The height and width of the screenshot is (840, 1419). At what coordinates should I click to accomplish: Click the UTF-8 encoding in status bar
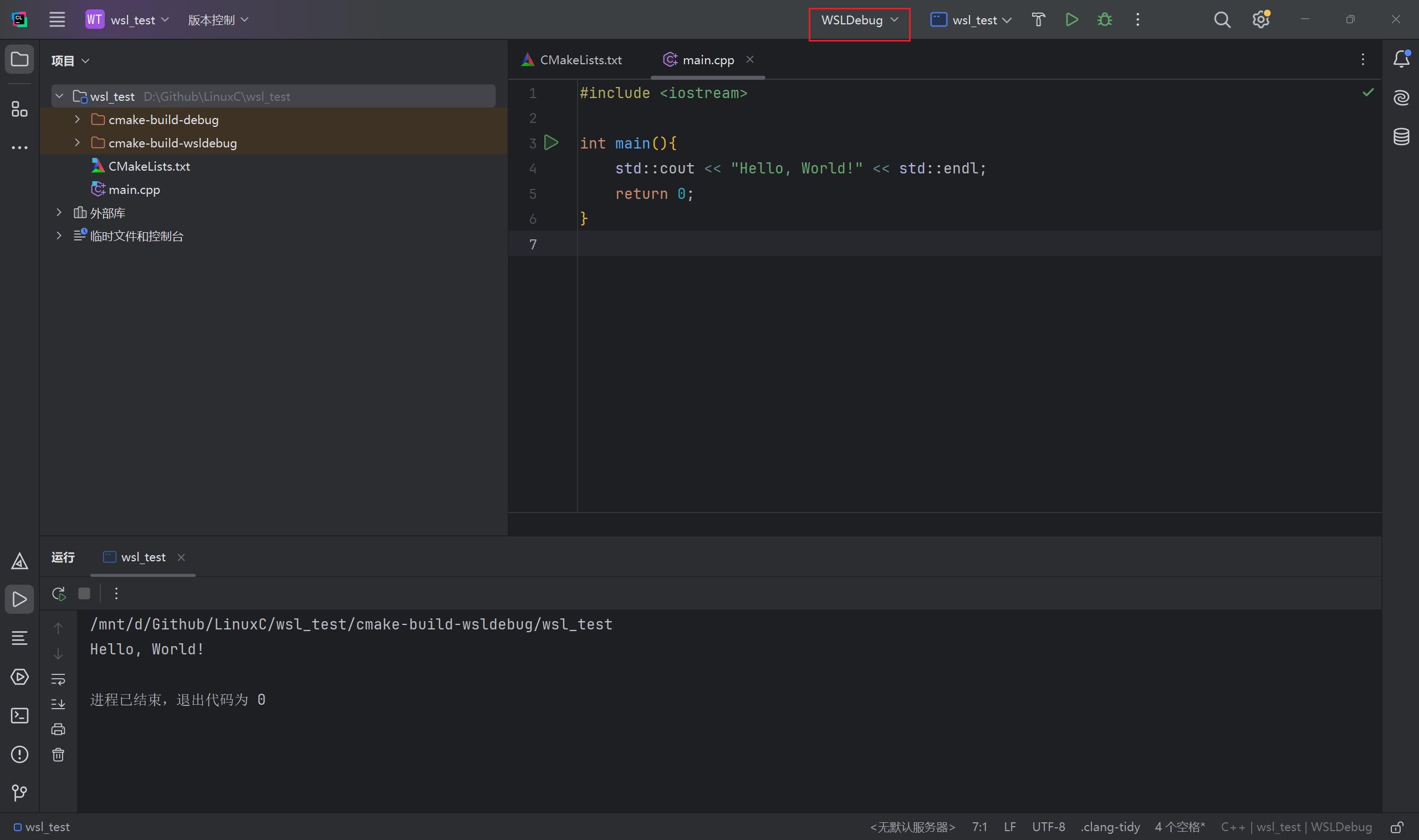1048,827
